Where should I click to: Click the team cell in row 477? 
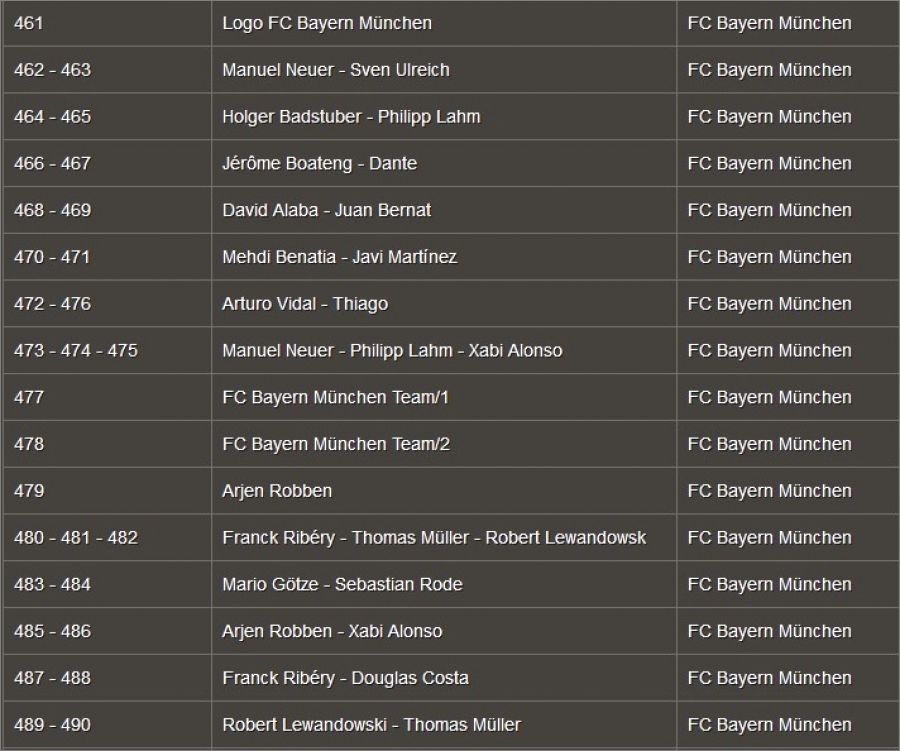pyautogui.click(x=769, y=398)
